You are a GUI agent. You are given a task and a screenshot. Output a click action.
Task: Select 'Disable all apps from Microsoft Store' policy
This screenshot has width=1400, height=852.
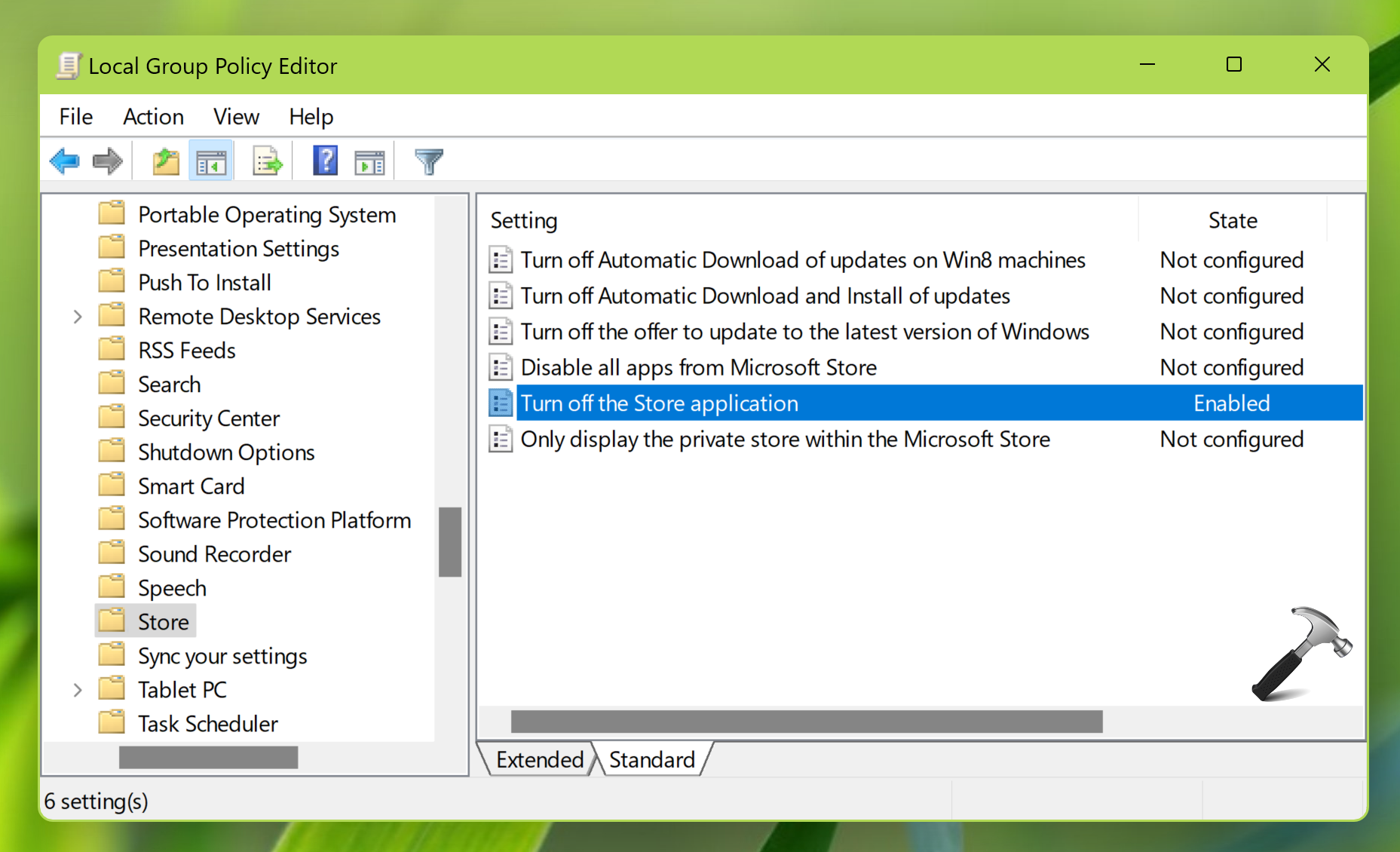(698, 368)
